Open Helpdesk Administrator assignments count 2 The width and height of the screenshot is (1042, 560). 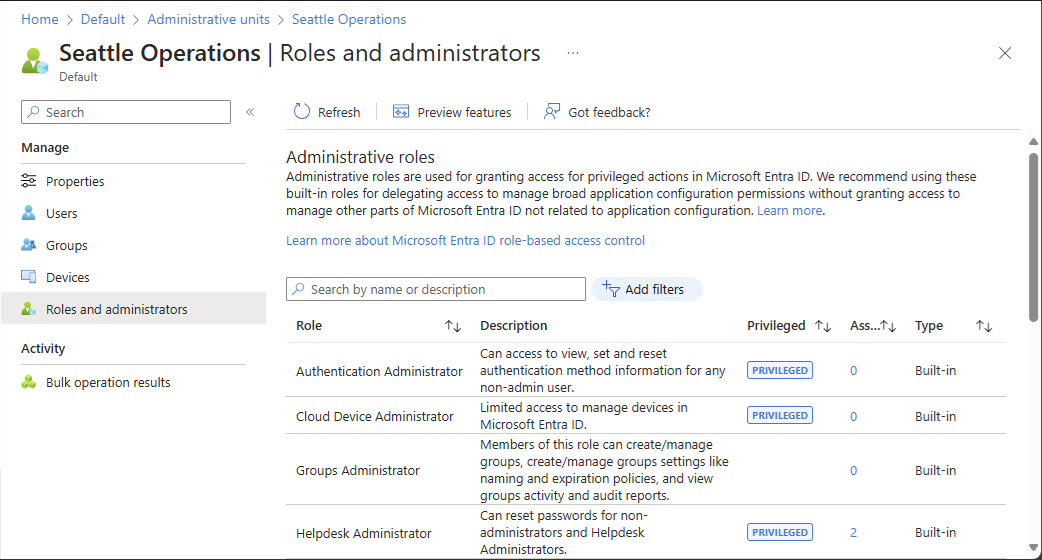click(x=854, y=533)
